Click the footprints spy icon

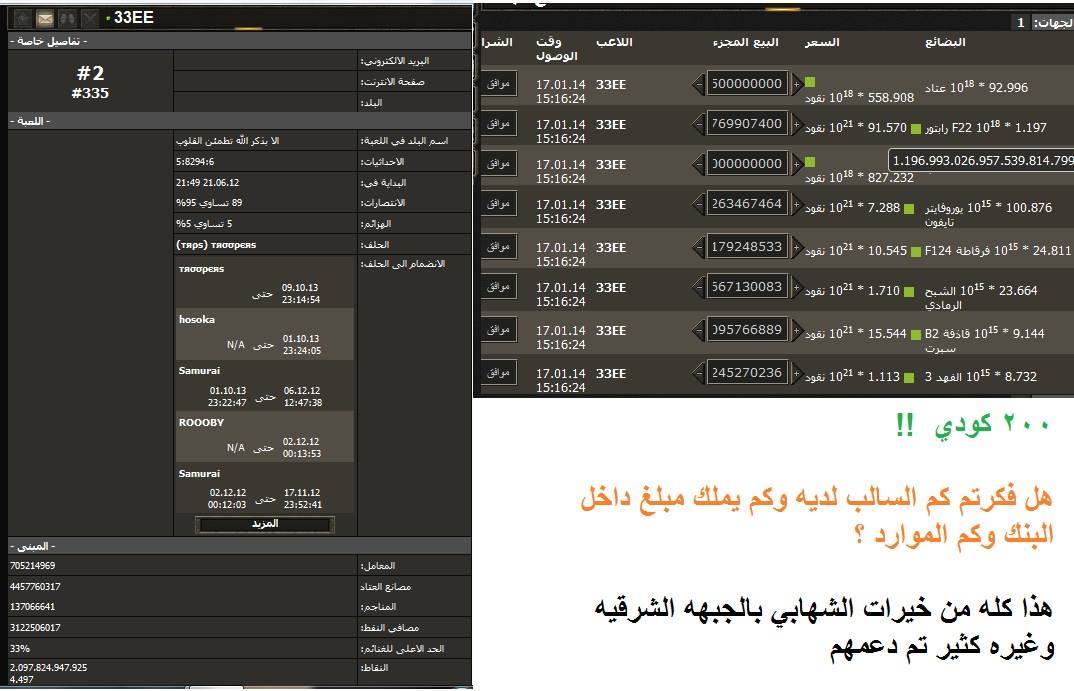[x=67, y=18]
